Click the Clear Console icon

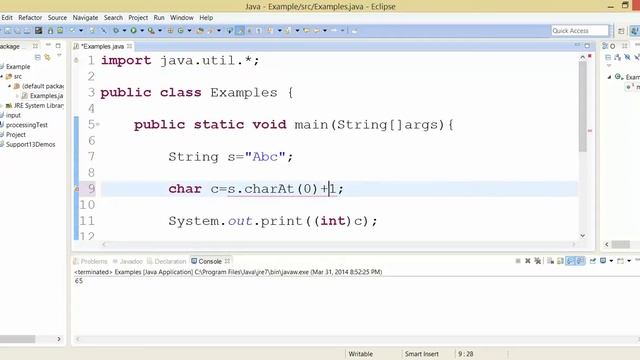551,261
